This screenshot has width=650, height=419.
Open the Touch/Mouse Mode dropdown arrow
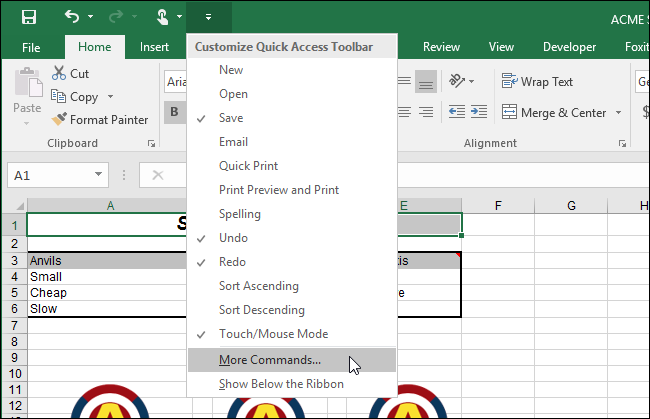click(x=179, y=17)
